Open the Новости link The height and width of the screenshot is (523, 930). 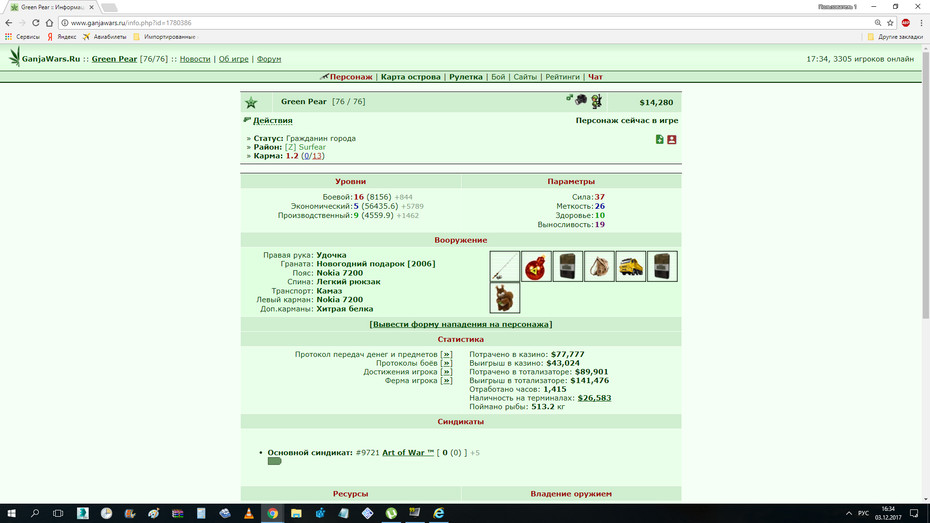(195, 59)
